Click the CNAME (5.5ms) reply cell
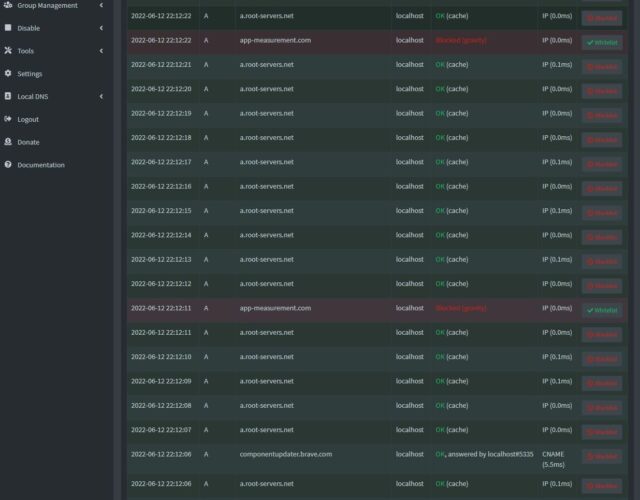 point(553,459)
